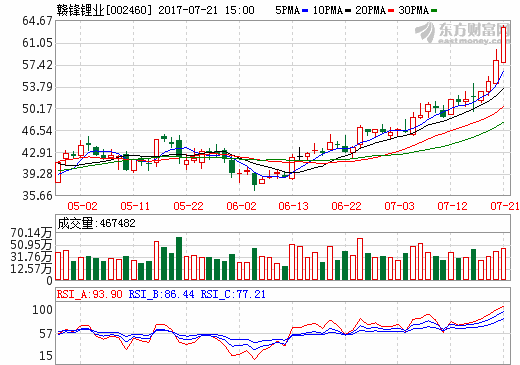Select the 06-22 date label

click(346, 206)
